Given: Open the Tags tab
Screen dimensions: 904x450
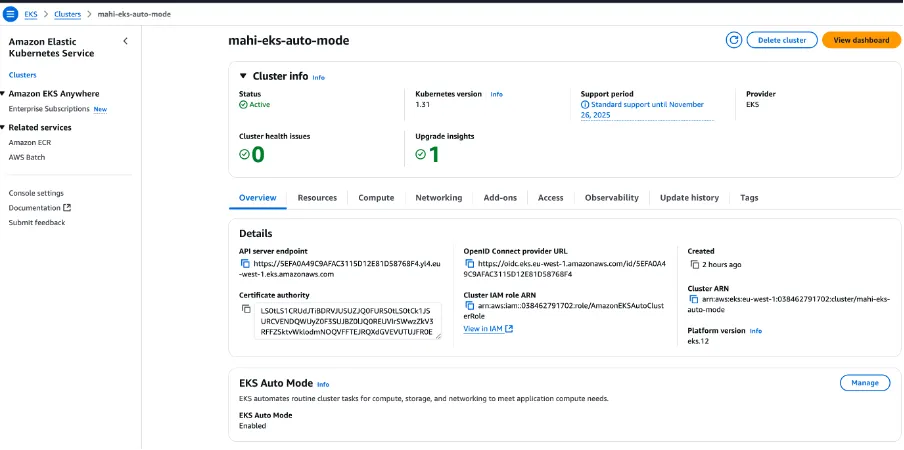Looking at the screenshot, I should click(749, 198).
